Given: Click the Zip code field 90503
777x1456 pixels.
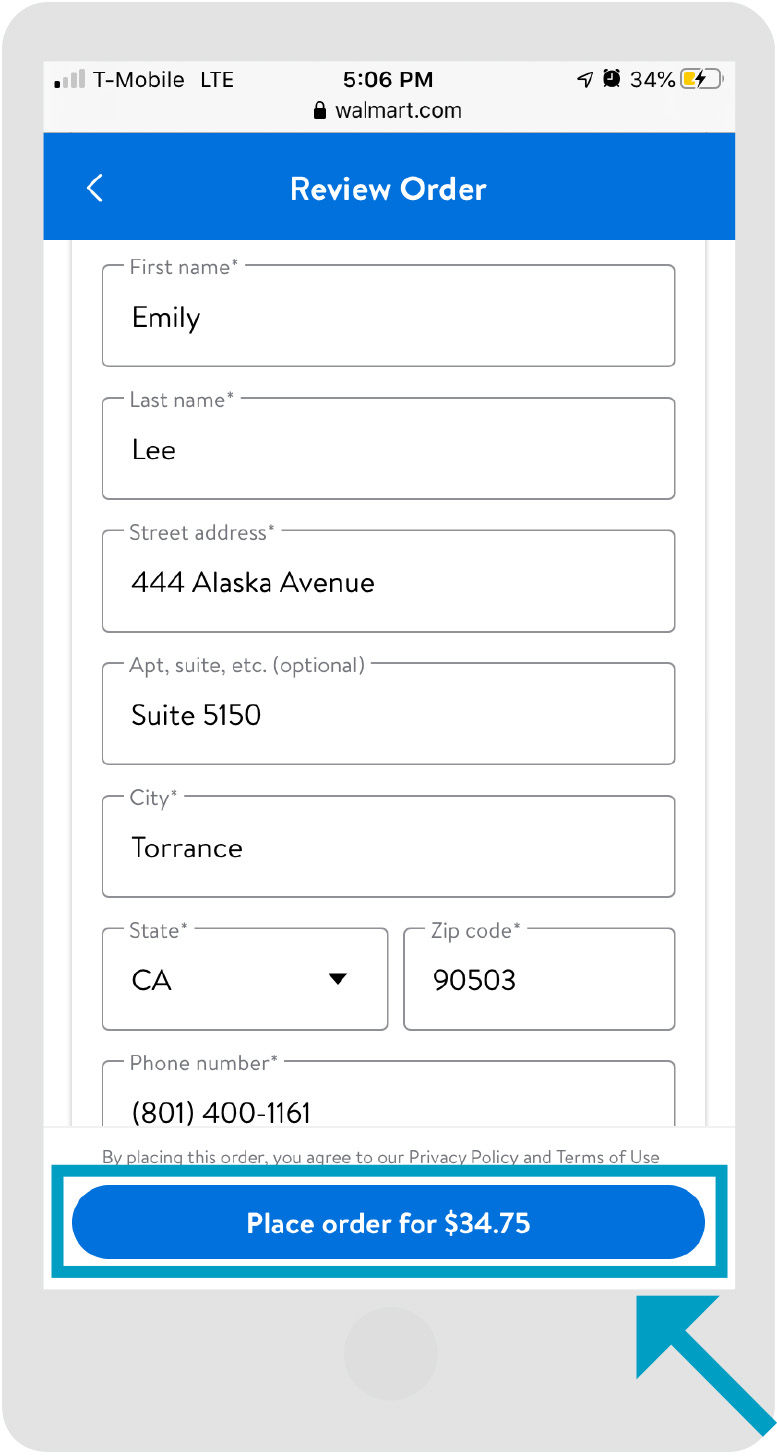Looking at the screenshot, I should pos(539,979).
